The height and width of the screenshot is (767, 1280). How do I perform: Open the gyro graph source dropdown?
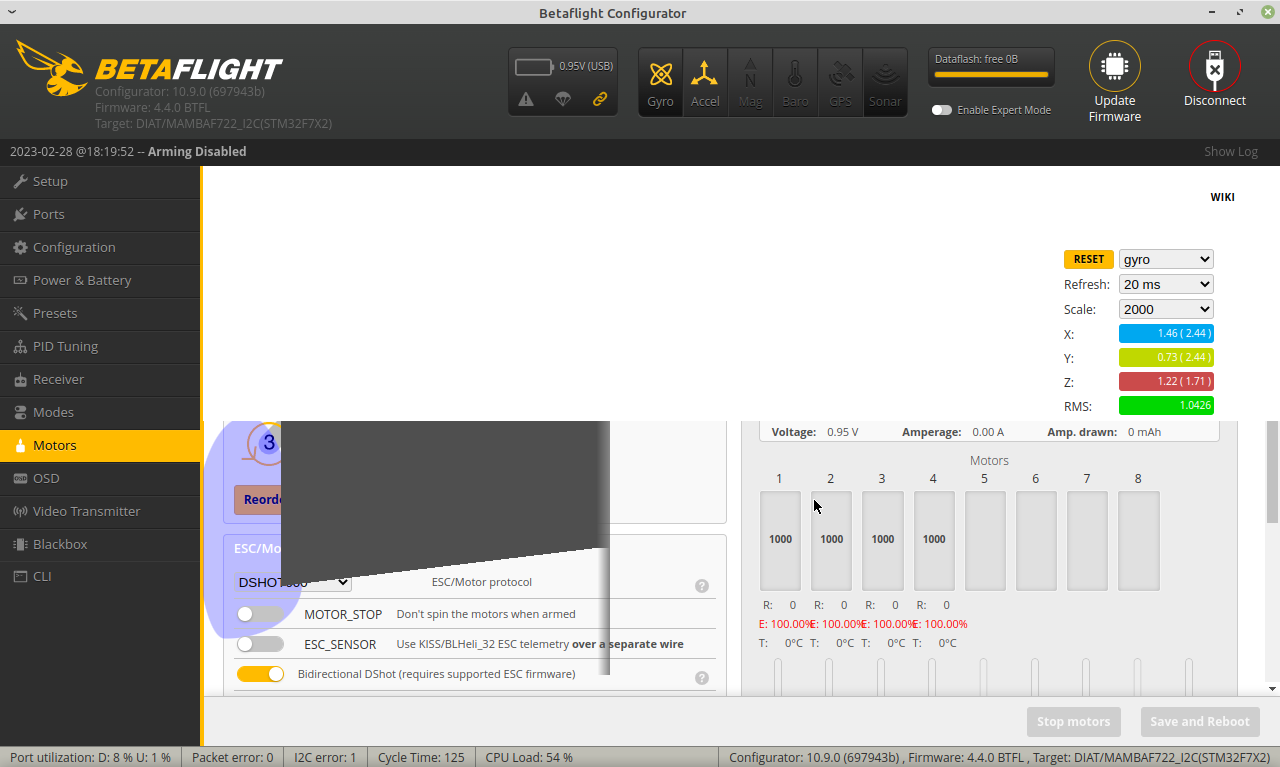(x=1165, y=259)
